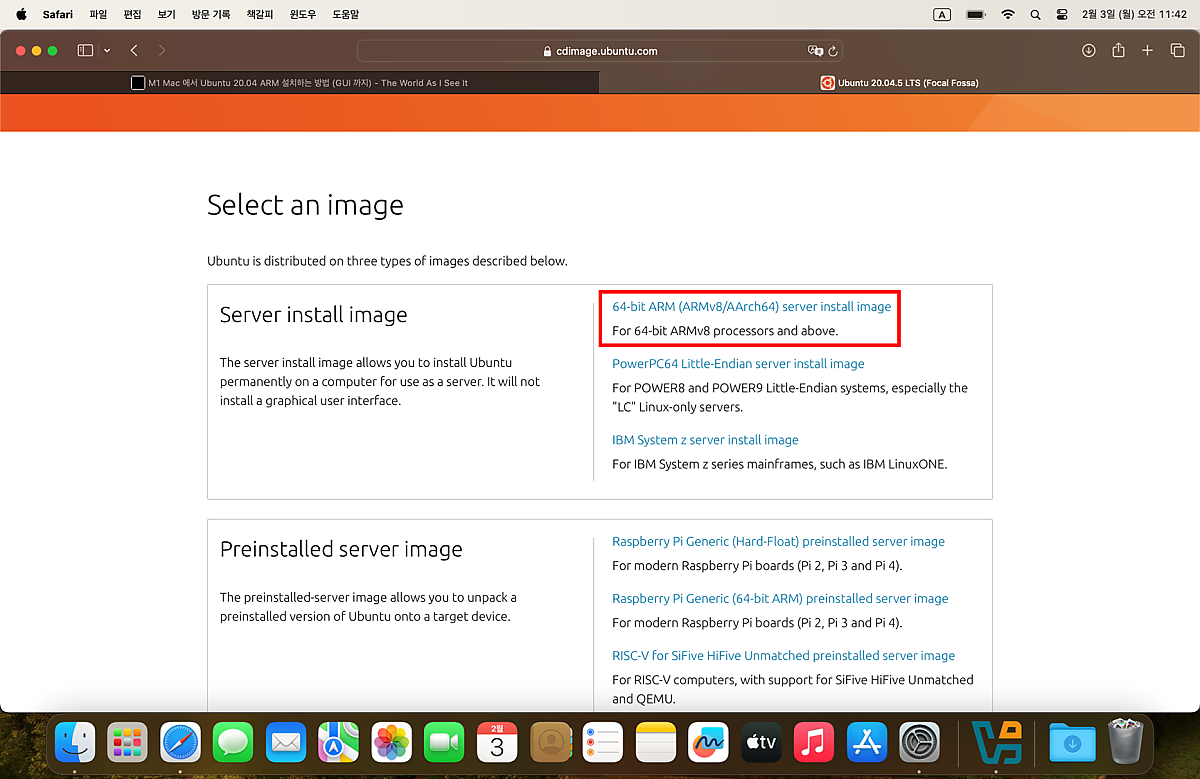Check battery status in menu bar

(976, 15)
